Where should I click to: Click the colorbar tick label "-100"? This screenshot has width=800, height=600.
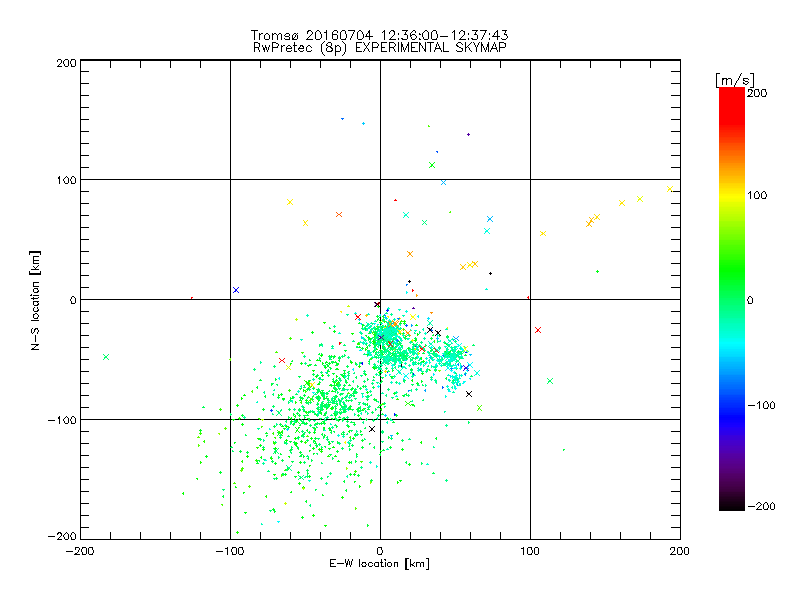[x=762, y=405]
